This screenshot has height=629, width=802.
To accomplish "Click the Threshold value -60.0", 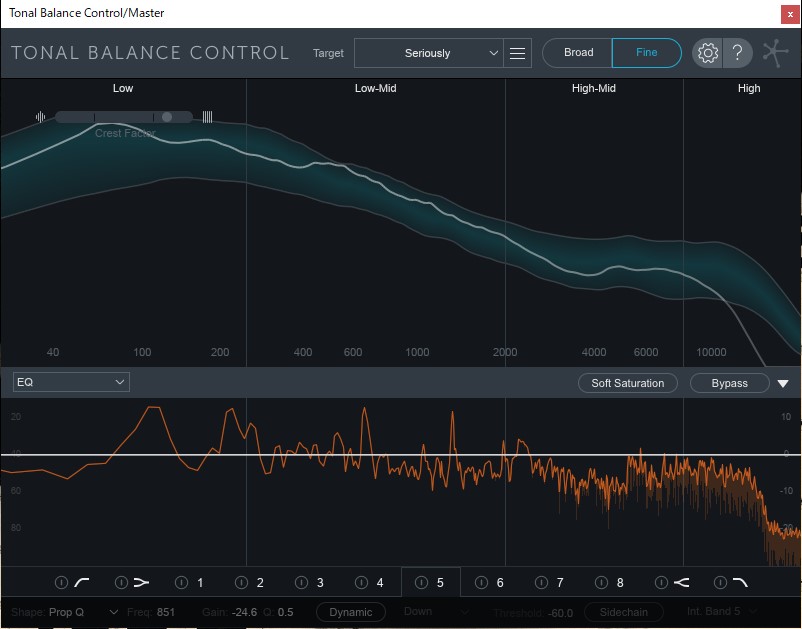I will click(558, 613).
